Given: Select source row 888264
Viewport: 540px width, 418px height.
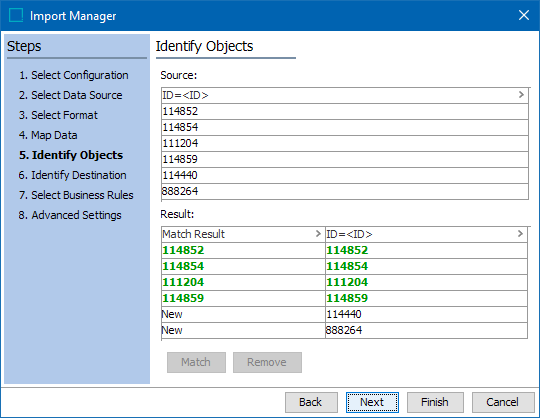Looking at the screenshot, I should tap(345, 191).
